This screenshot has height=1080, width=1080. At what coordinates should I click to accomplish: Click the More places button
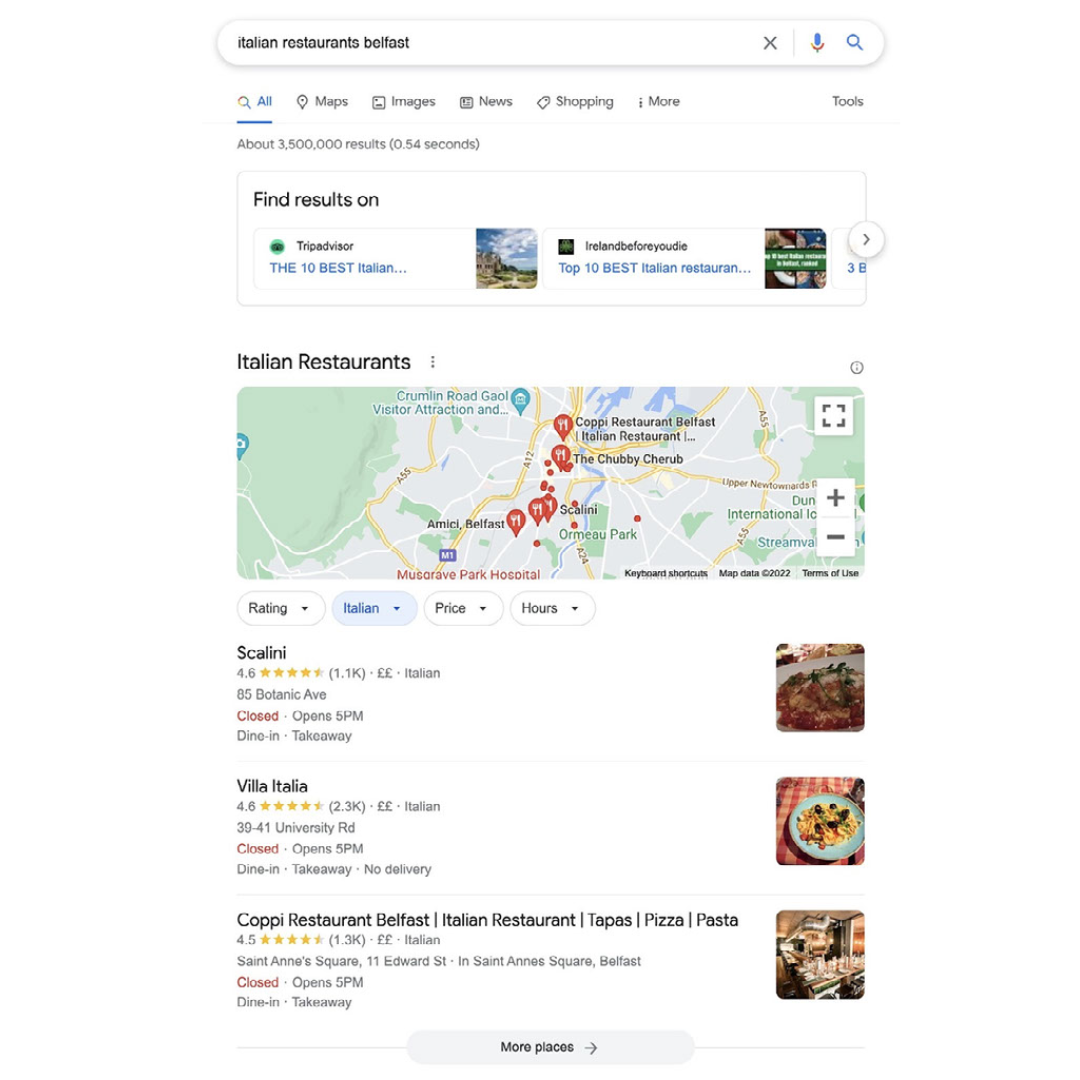tap(550, 1047)
